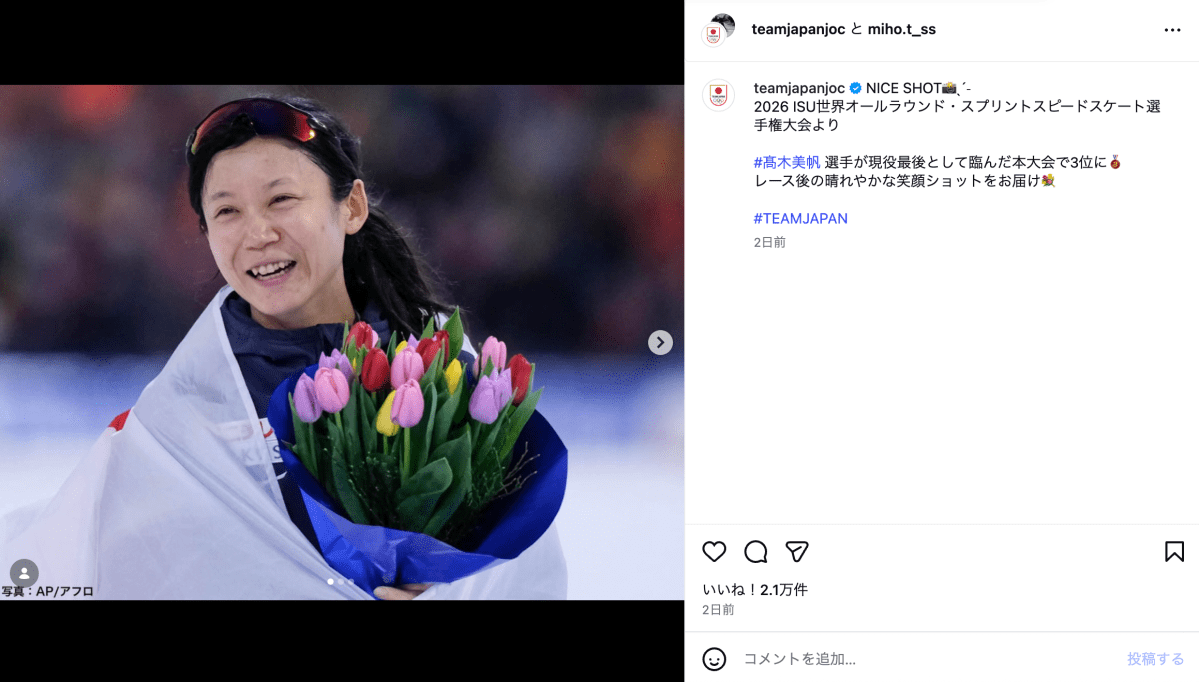The image size is (1199, 682).
Task: Click the teamjapanjoc avatar beside the caption
Action: (718, 96)
